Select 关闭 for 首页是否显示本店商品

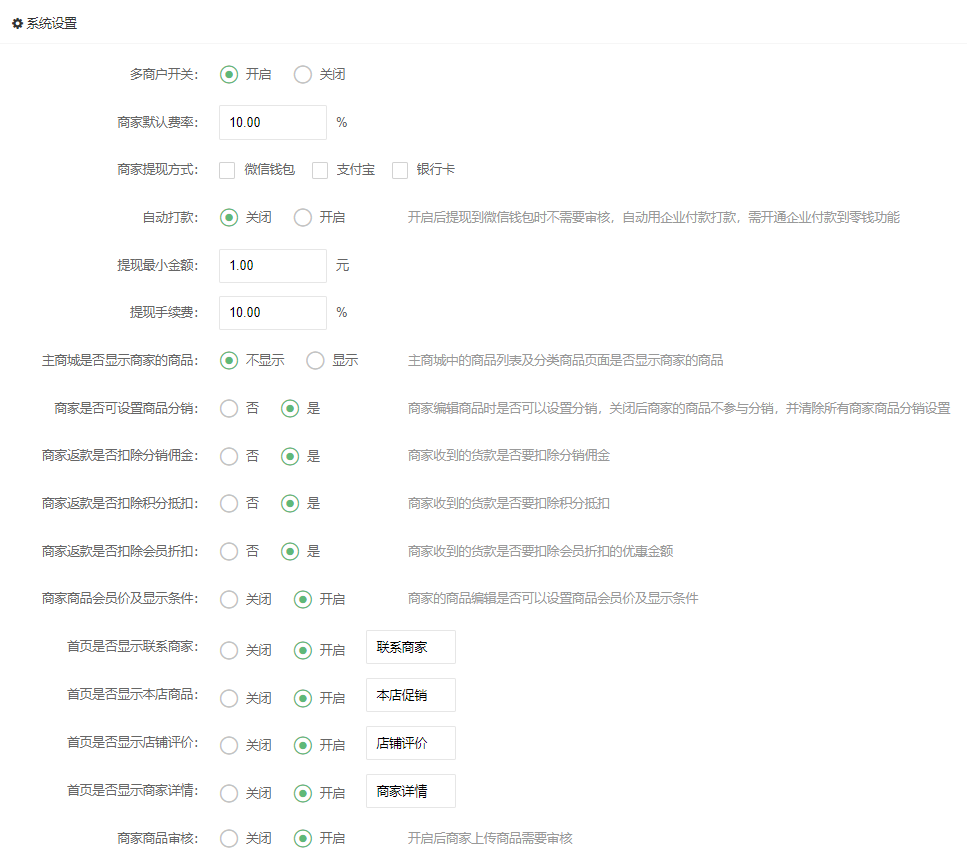[229, 698]
